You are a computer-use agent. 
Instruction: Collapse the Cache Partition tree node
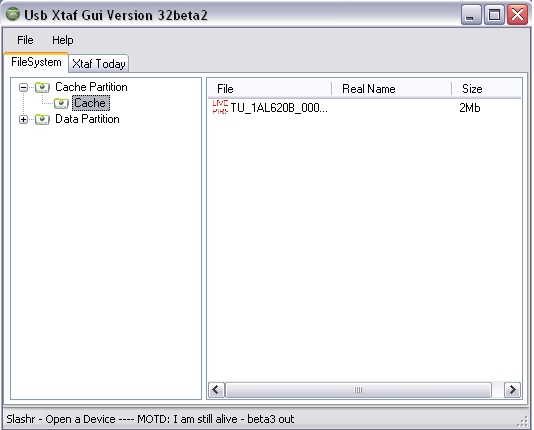pyautogui.click(x=23, y=87)
